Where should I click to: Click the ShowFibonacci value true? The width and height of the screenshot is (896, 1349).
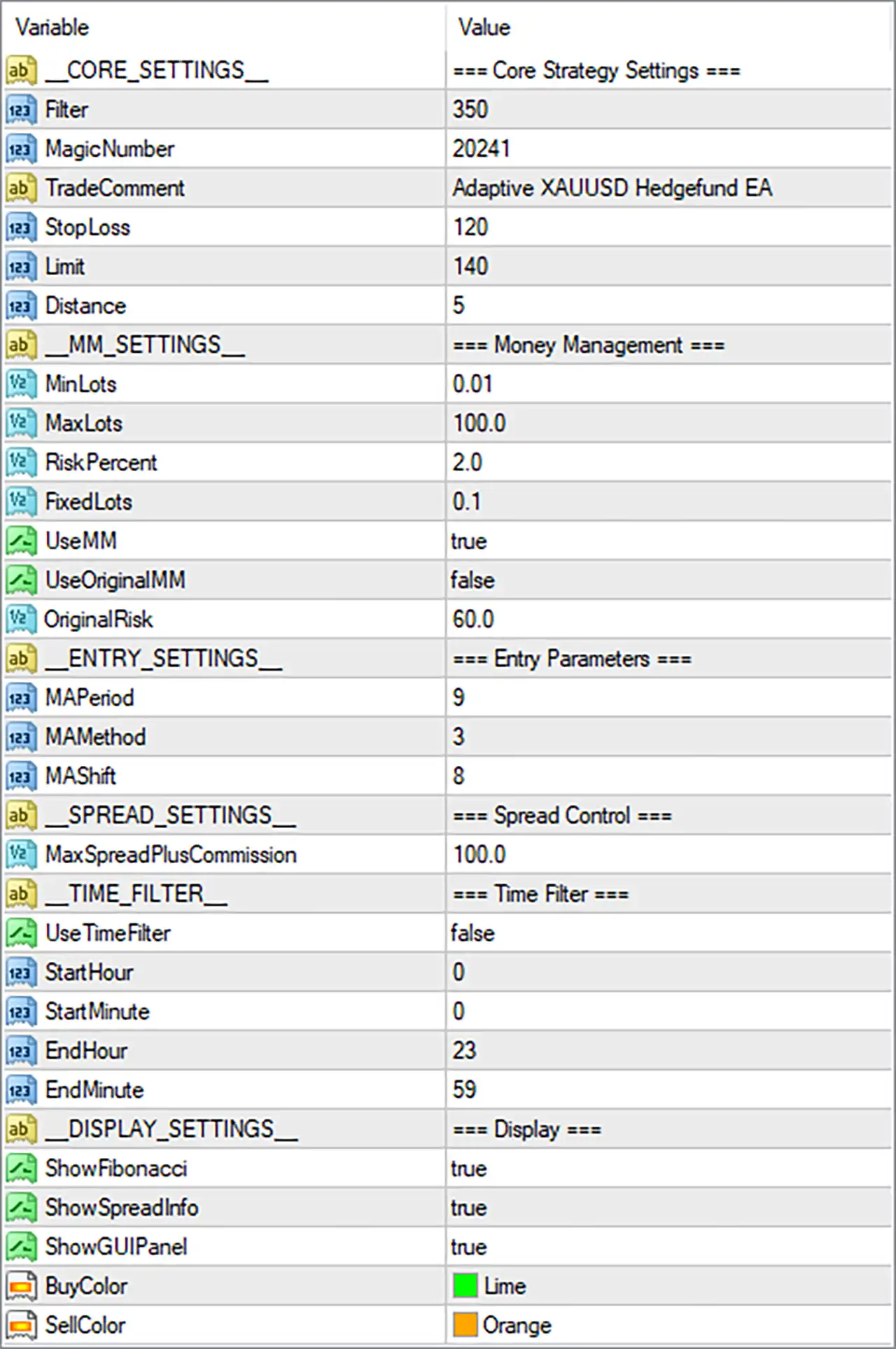coord(469,1168)
